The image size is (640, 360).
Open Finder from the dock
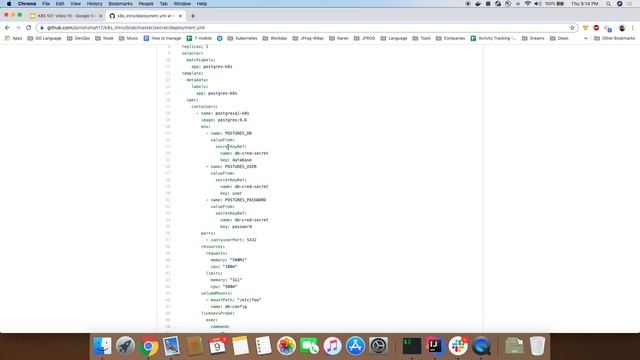pos(102,346)
